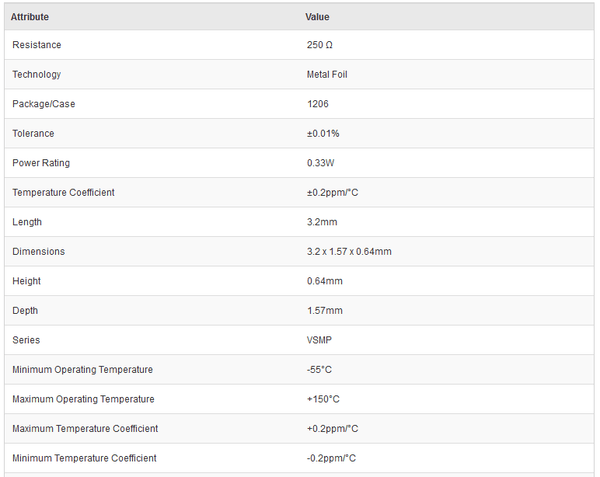Select the Resistance attribute label
600x477 pixels.
click(37, 45)
